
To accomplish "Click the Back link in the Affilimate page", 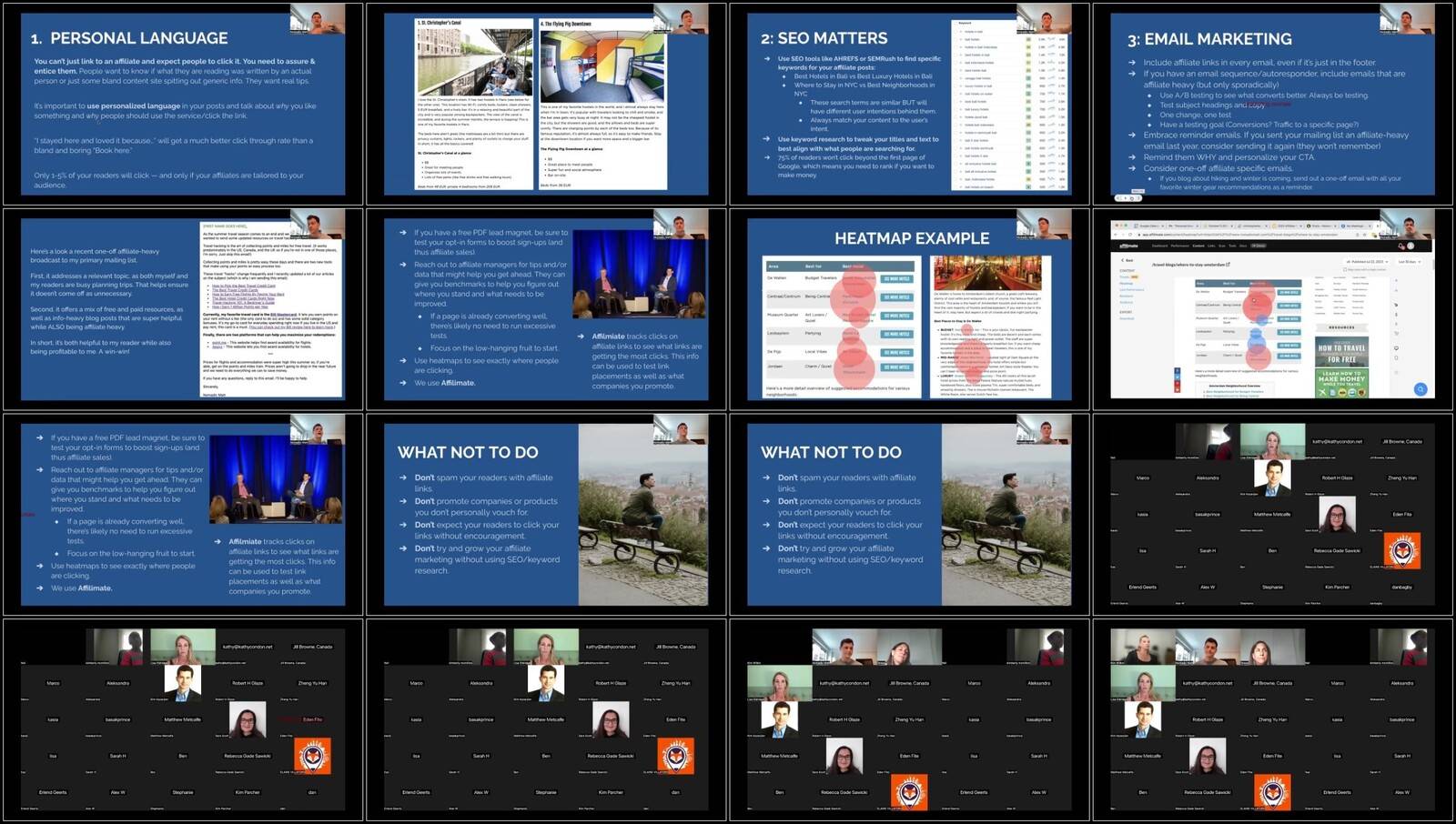I will pyautogui.click(x=1129, y=259).
